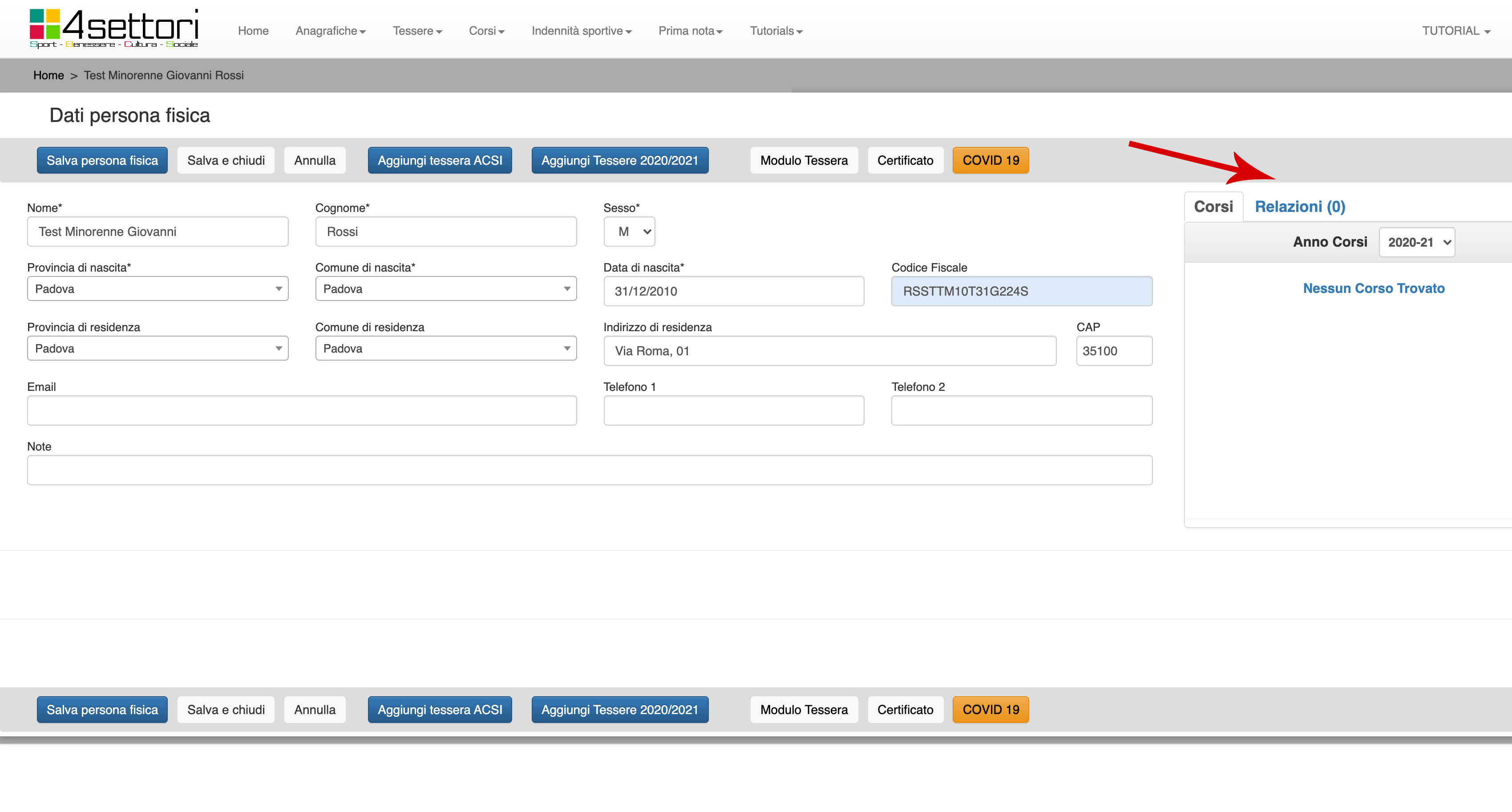
Task: Open the Anno Corsi year dropdown
Action: (1416, 243)
